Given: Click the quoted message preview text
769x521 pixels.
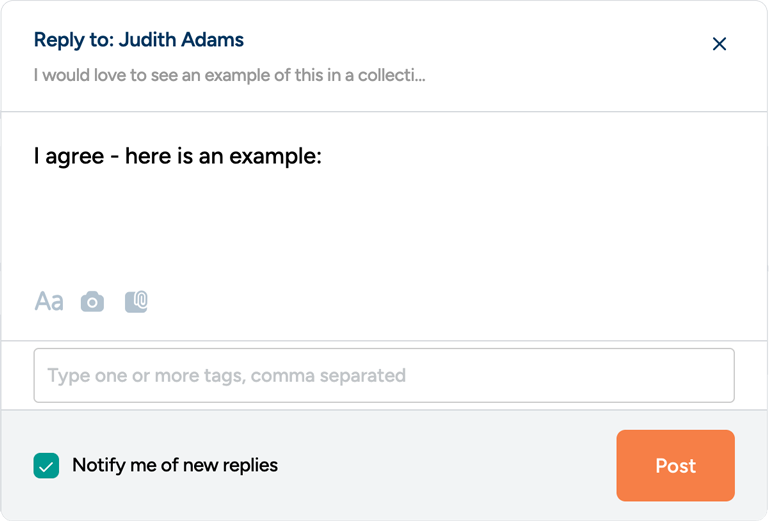Looking at the screenshot, I should click(x=229, y=75).
